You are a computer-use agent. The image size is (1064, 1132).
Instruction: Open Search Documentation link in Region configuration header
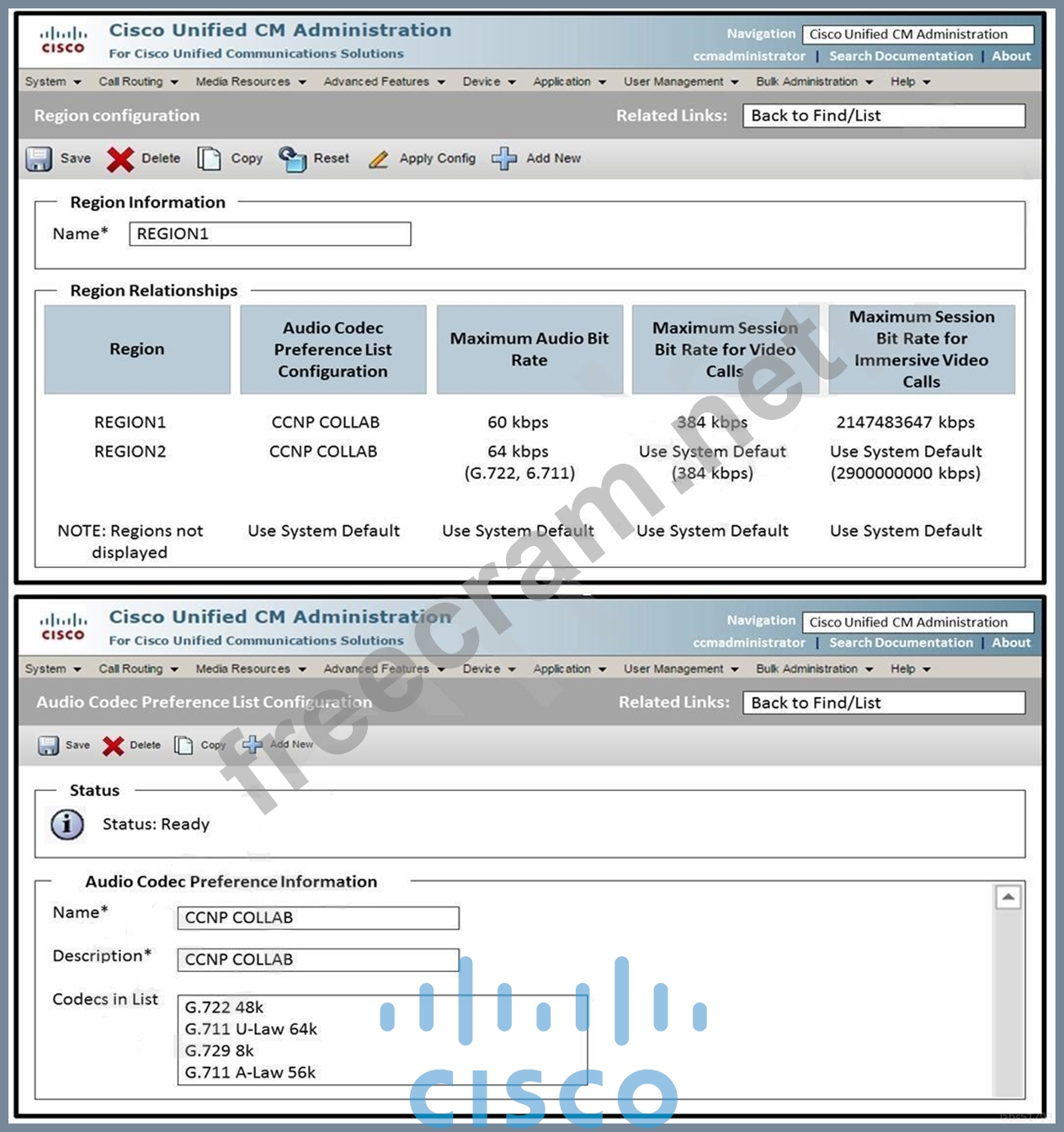(901, 56)
